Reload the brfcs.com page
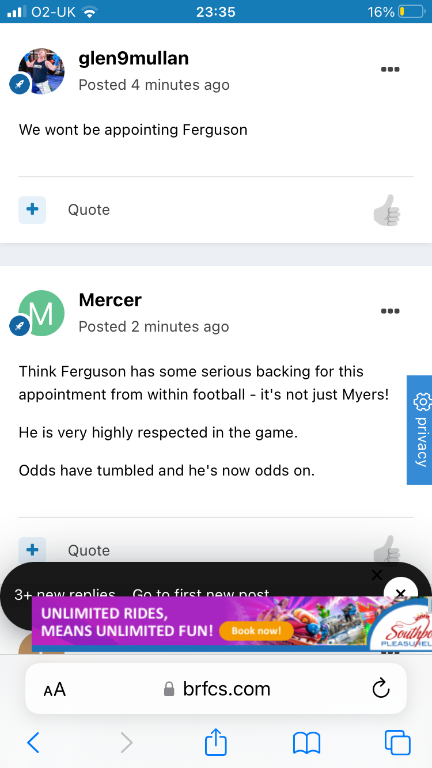The width and height of the screenshot is (432, 768). (x=381, y=689)
